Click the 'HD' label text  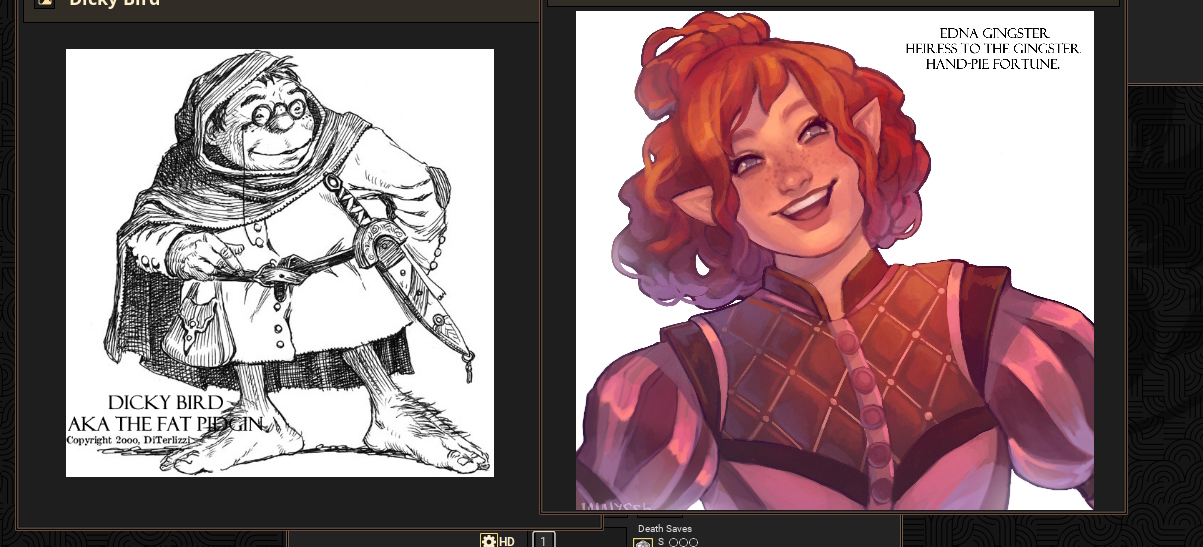[x=507, y=541]
